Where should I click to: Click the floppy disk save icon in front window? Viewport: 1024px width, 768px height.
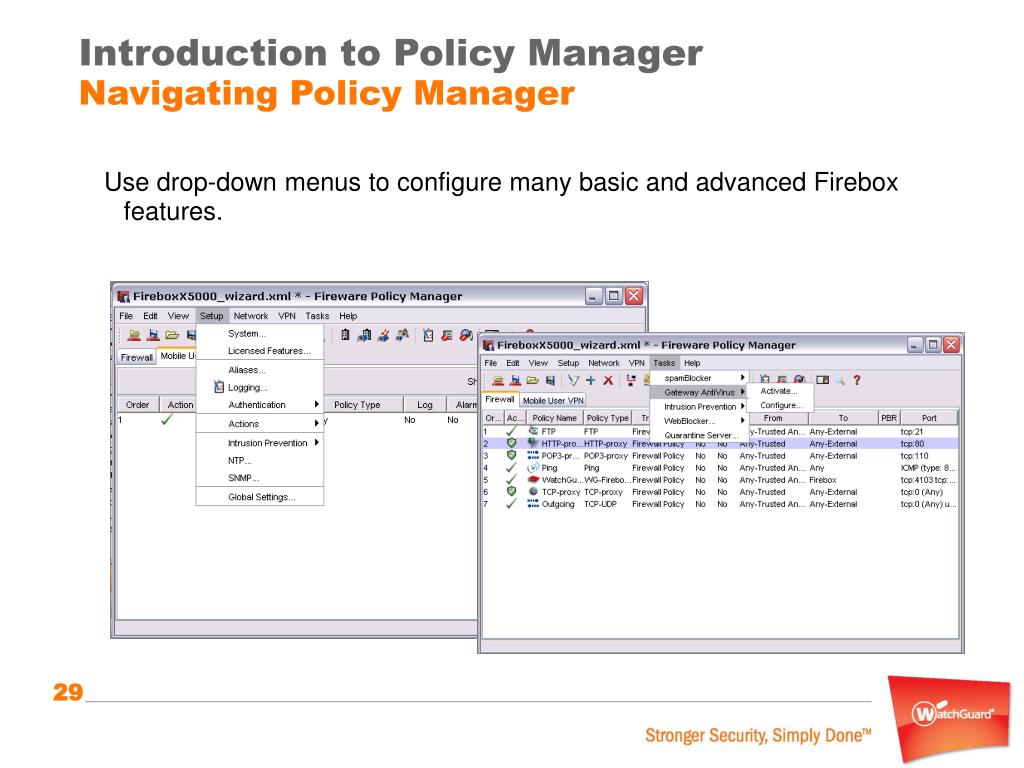[x=551, y=380]
